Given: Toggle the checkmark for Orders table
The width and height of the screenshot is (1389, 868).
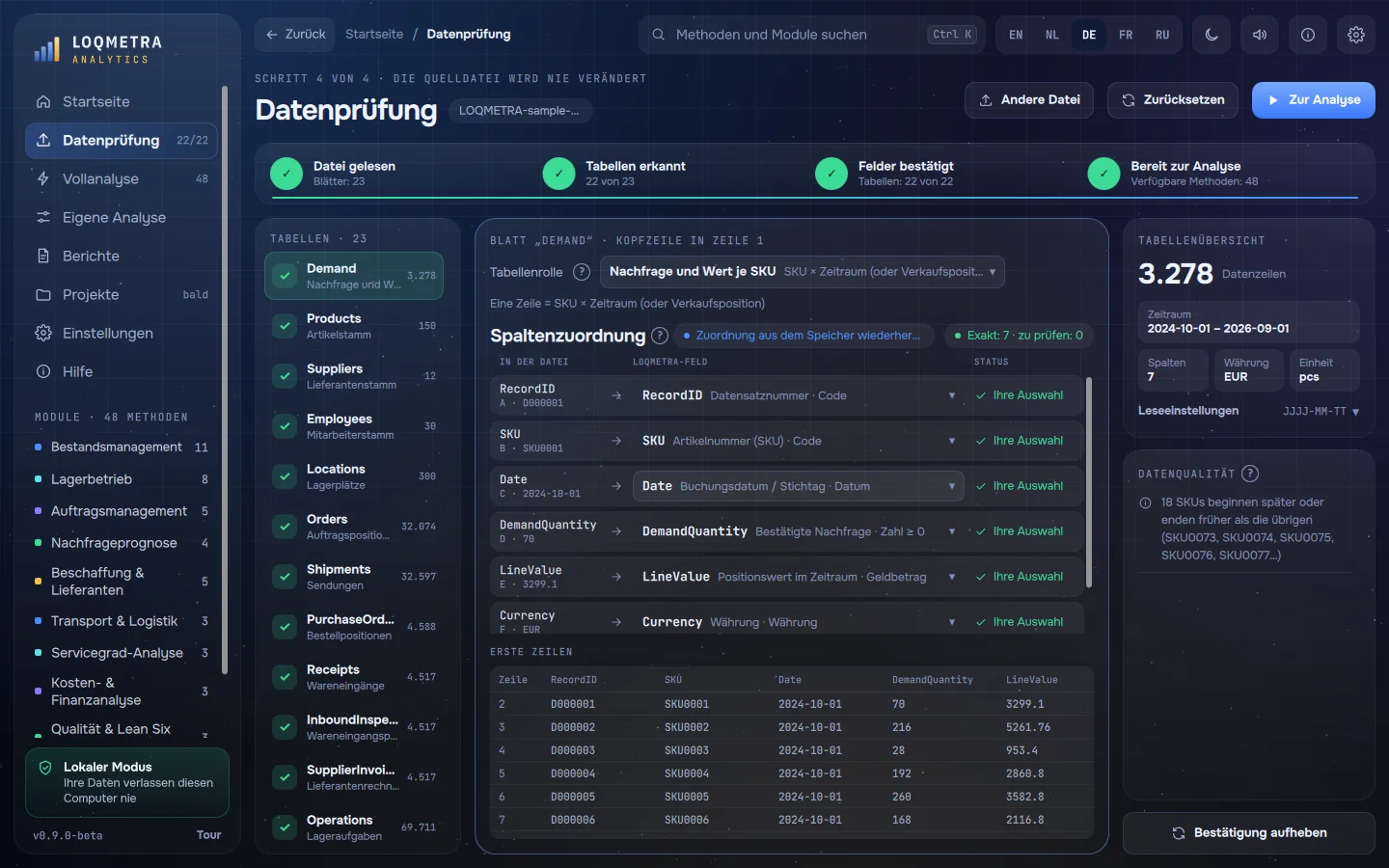Looking at the screenshot, I should [x=285, y=527].
